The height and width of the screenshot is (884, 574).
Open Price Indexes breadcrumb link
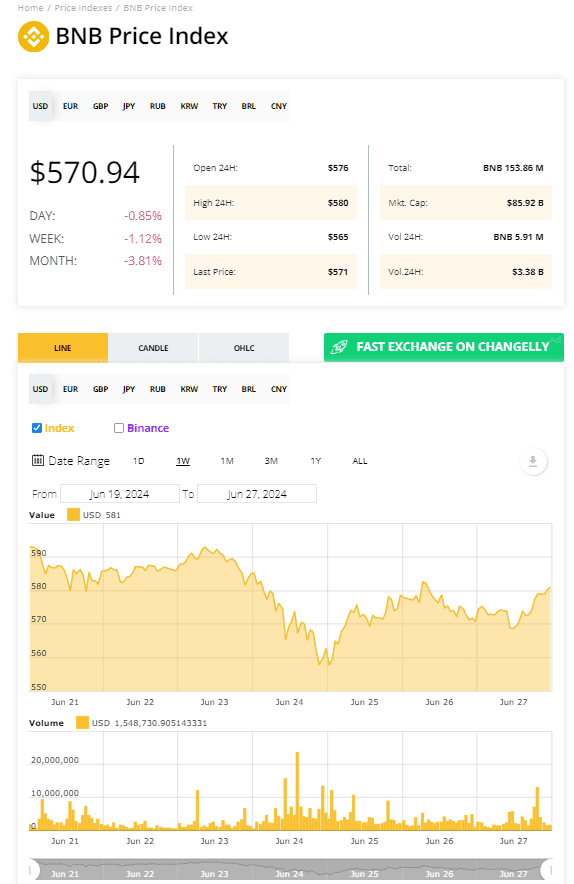(x=83, y=8)
